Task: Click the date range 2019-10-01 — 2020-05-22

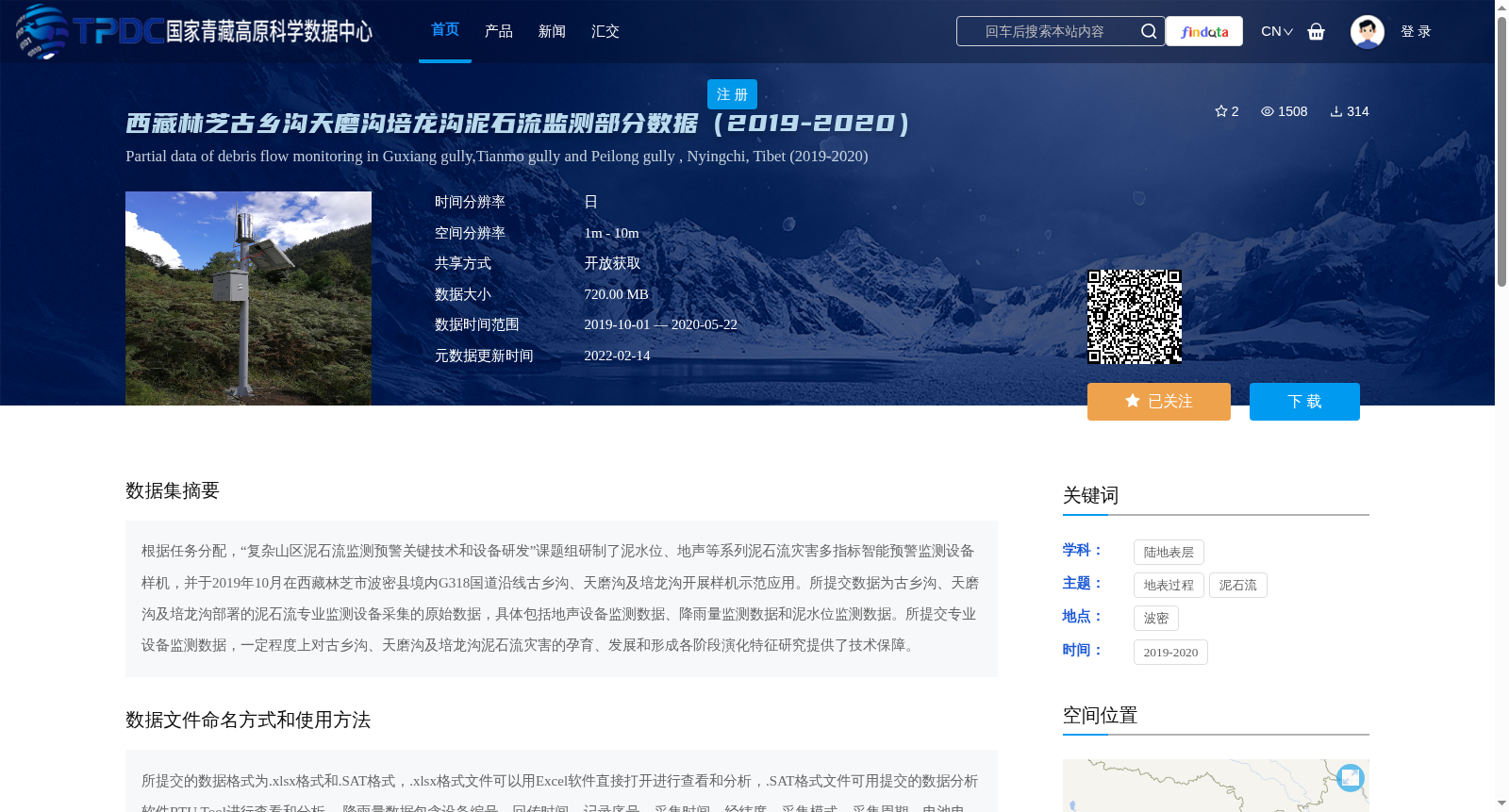Action: pyautogui.click(x=660, y=324)
